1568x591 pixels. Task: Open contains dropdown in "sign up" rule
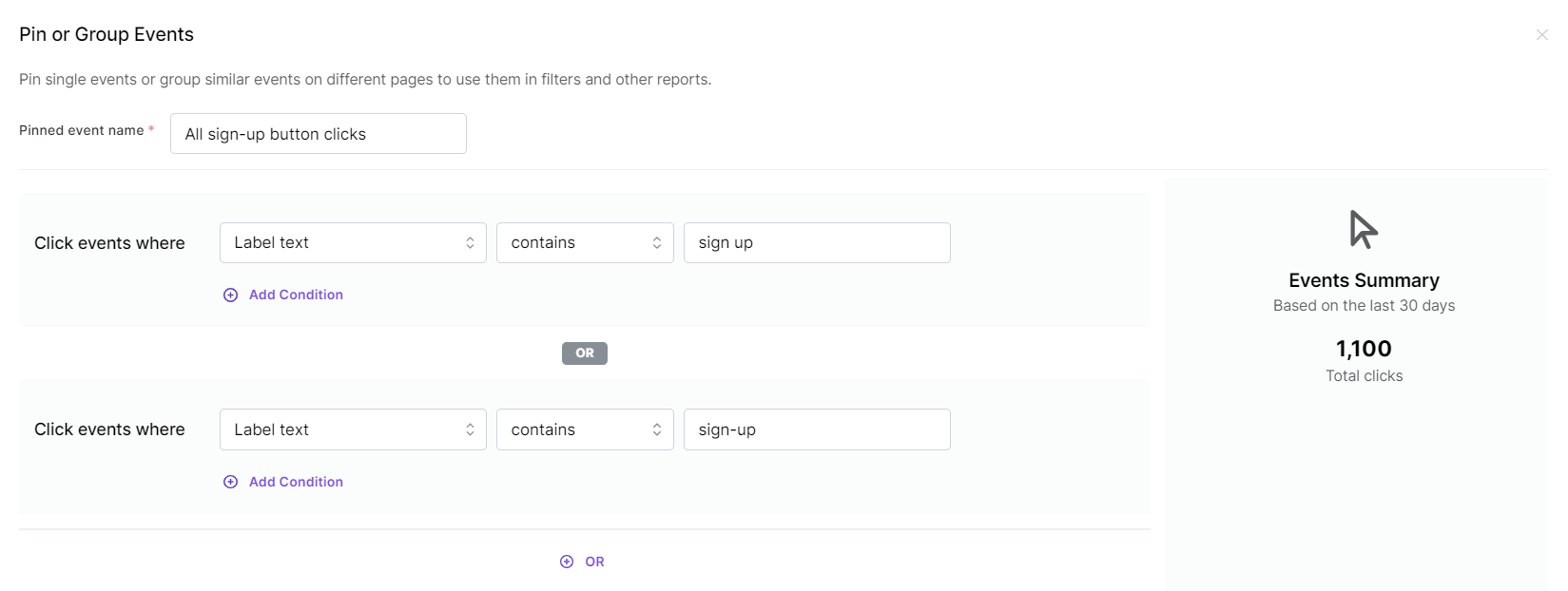coord(585,243)
